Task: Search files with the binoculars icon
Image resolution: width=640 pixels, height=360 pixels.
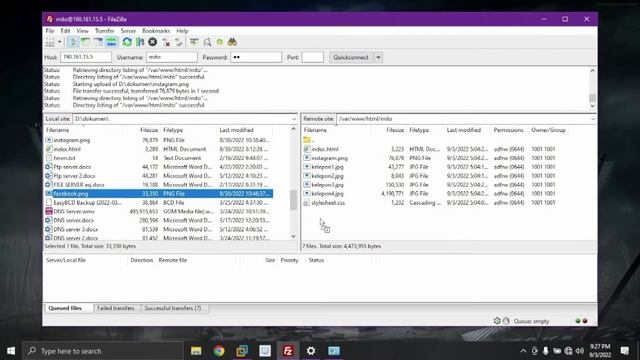Action: click(x=232, y=42)
